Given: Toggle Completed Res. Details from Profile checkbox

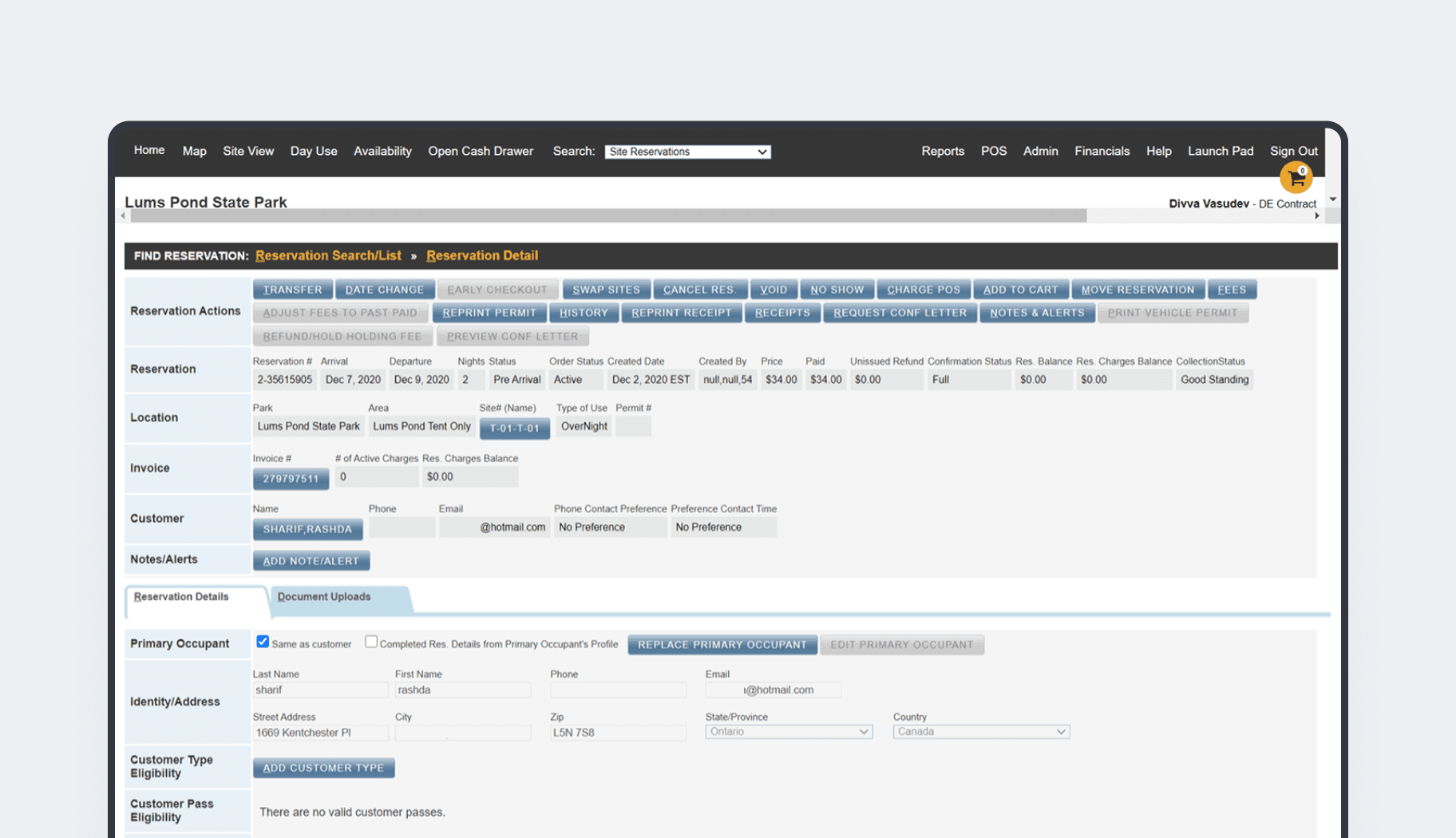Looking at the screenshot, I should (x=371, y=642).
